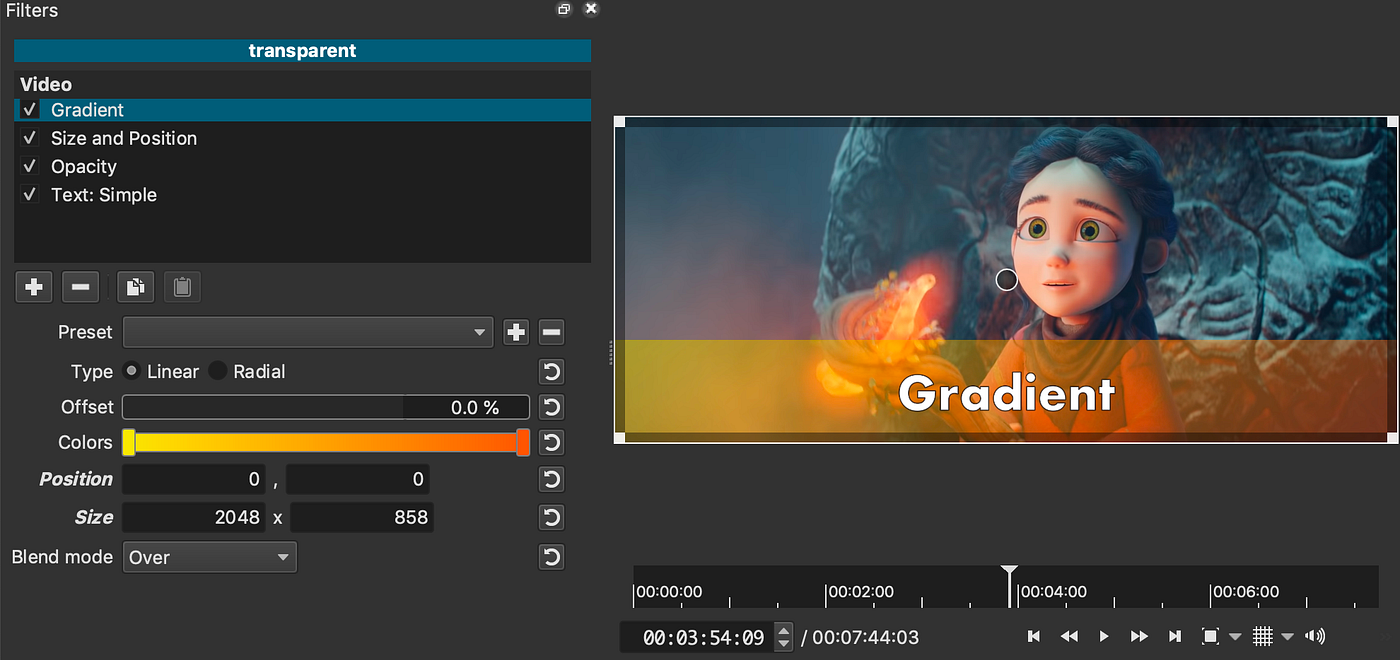Close the Filters panel
The image size is (1400, 660).
pos(591,9)
